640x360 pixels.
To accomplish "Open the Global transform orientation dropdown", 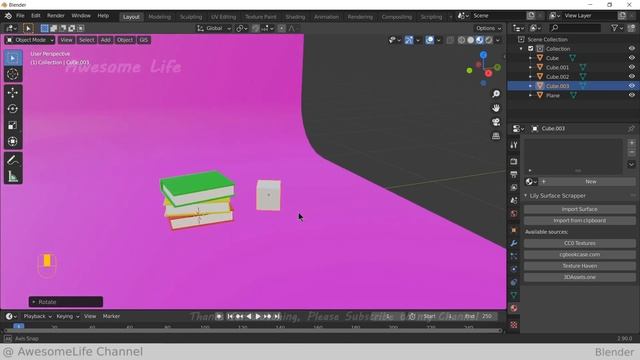I will (x=213, y=28).
